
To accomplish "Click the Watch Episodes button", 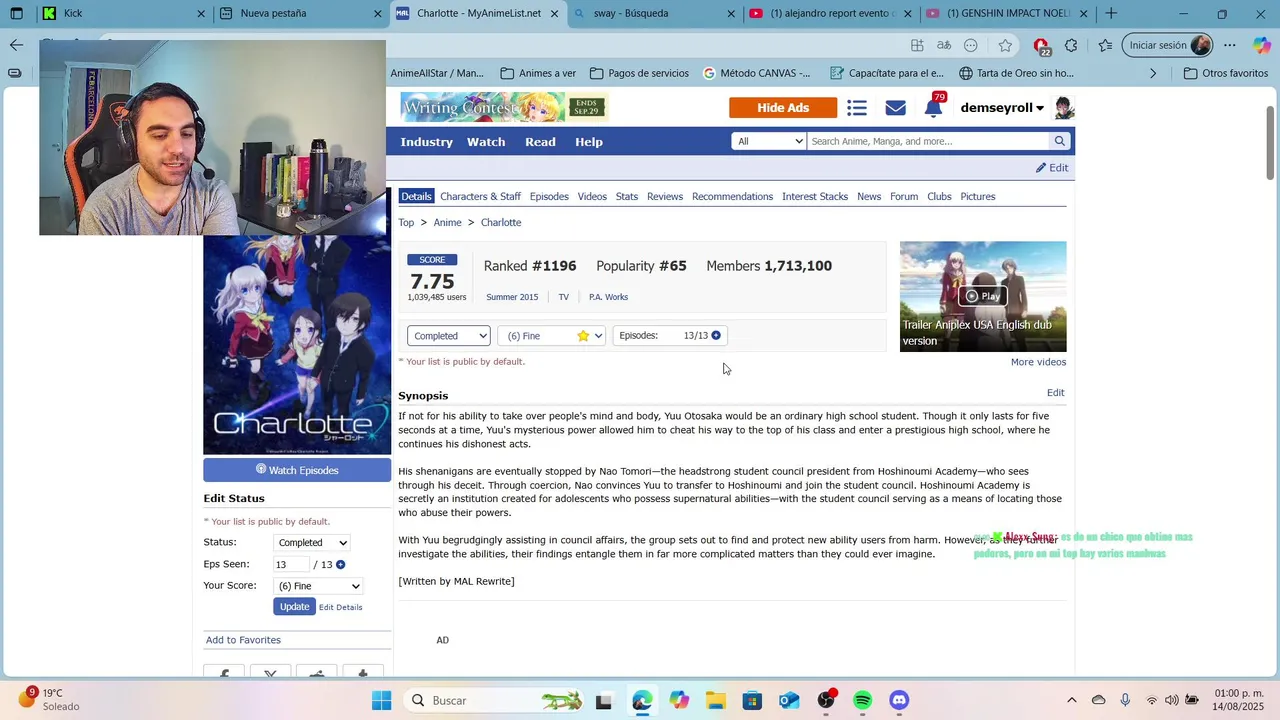I will pos(297,470).
